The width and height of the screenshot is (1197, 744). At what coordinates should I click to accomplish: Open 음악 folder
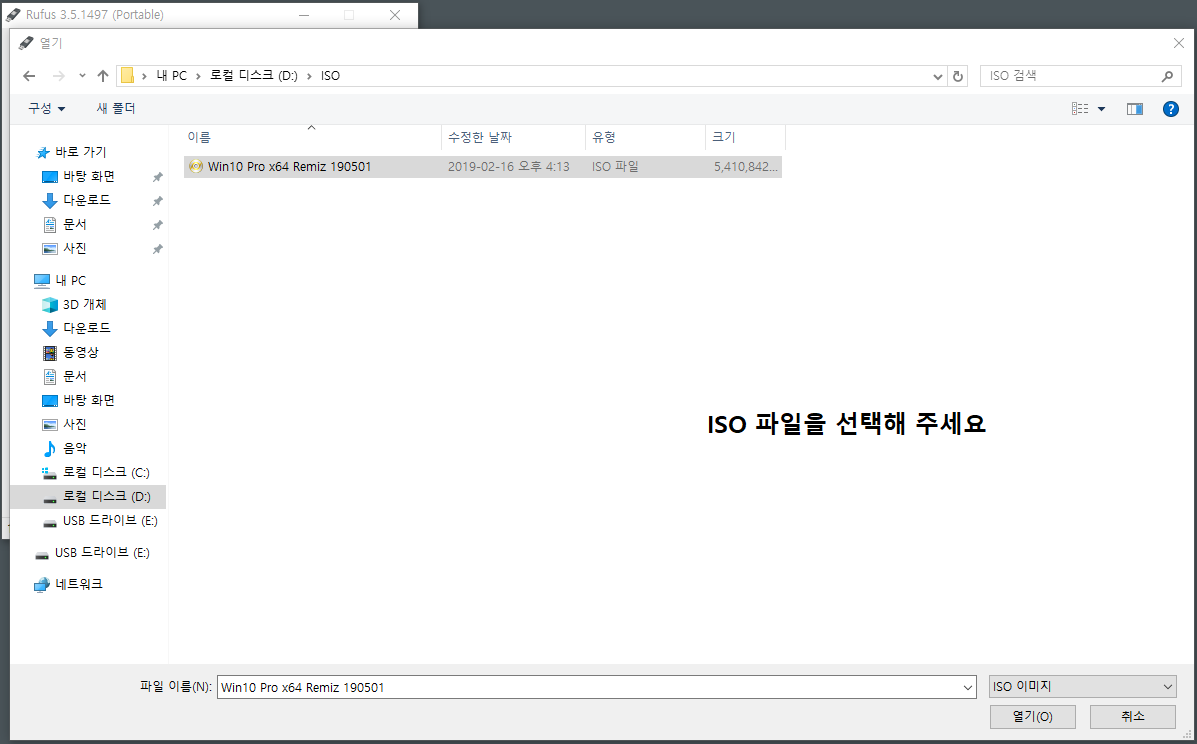pos(74,448)
